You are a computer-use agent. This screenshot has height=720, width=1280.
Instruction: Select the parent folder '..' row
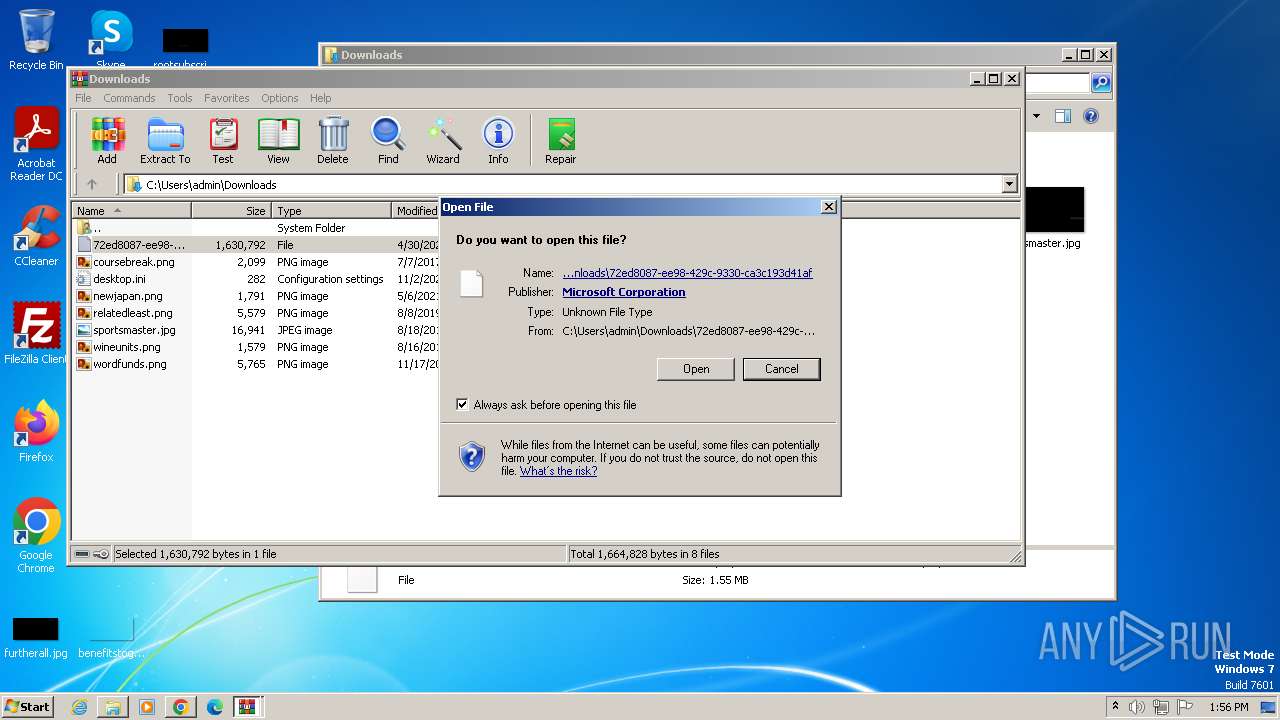256,228
